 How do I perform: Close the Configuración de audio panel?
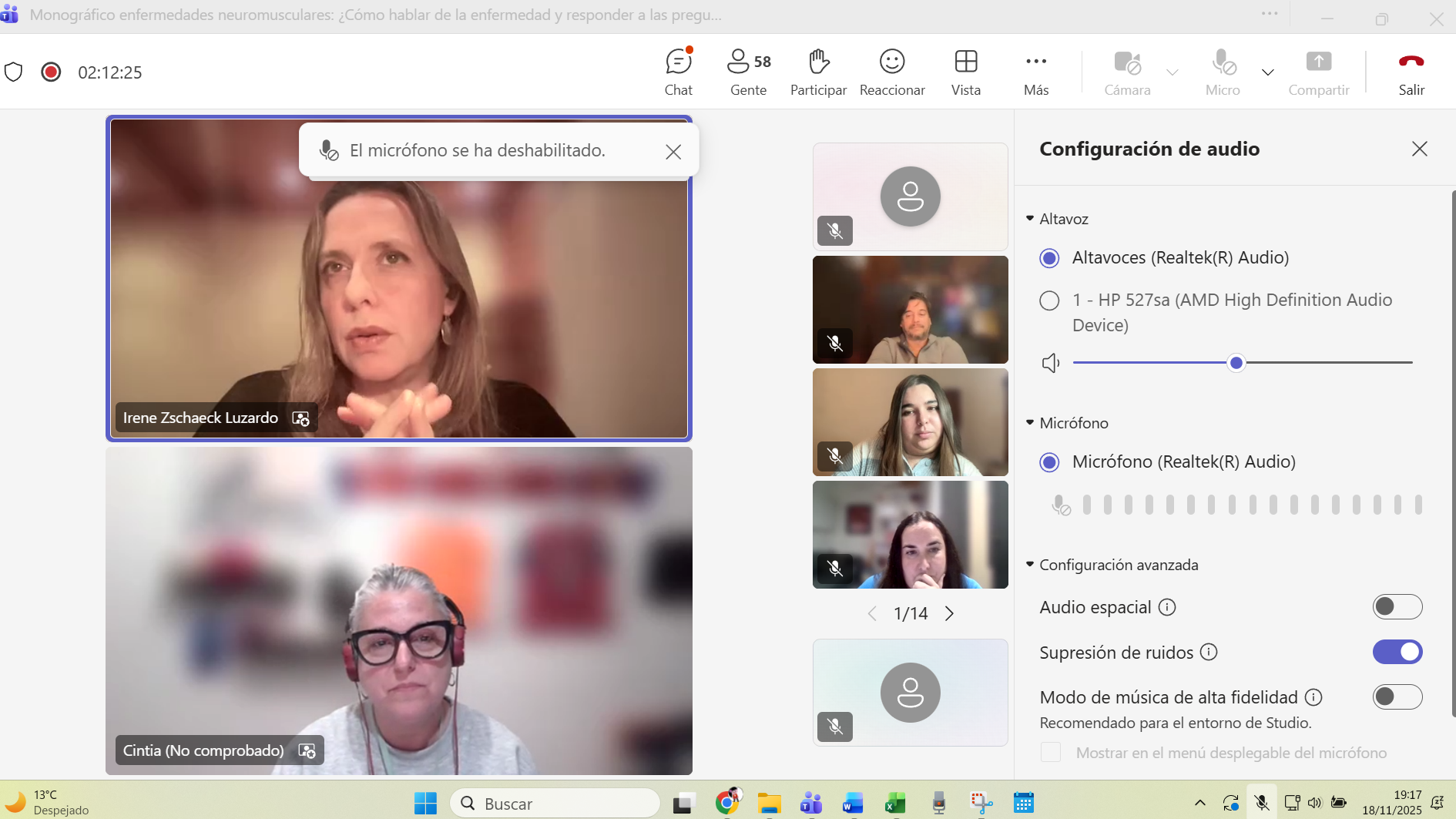tap(1419, 149)
